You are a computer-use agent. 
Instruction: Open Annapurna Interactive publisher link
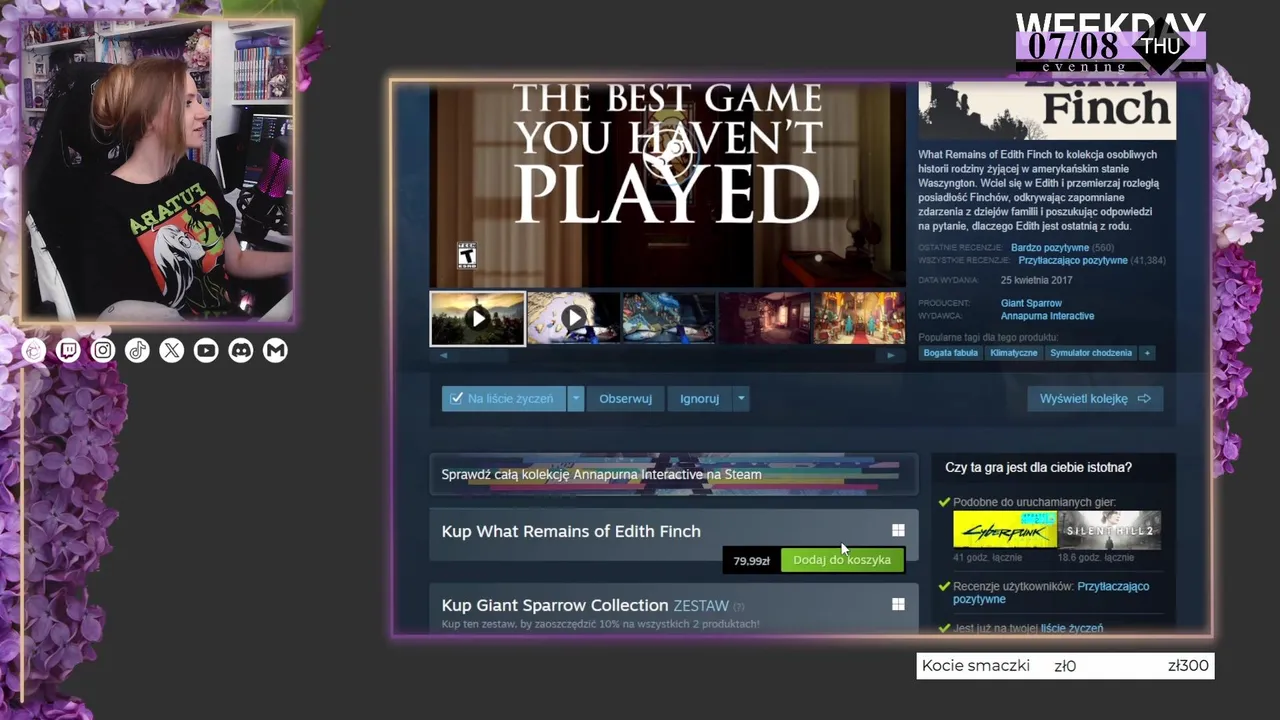pos(1047,316)
